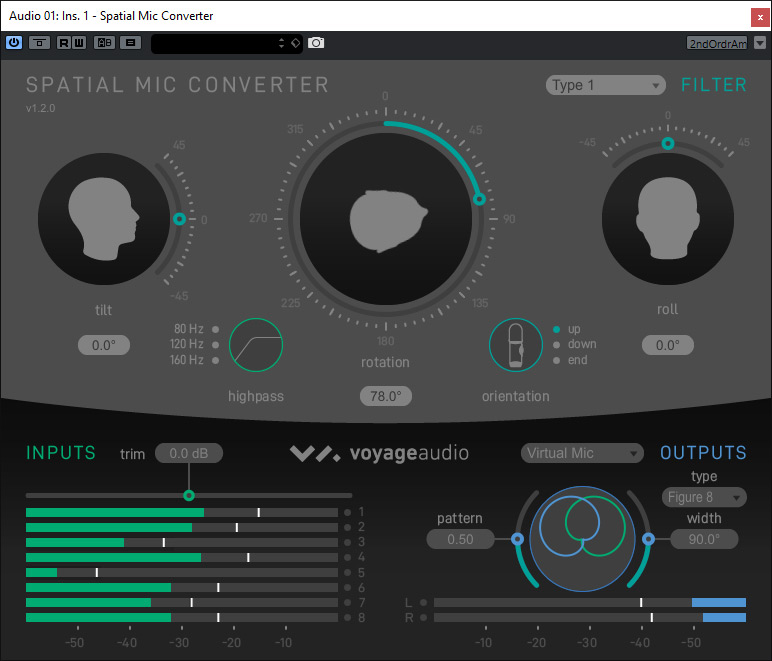Image resolution: width=772 pixels, height=661 pixels.
Task: Open the 2ndOrdrAm preset menu arrow
Action: pos(760,43)
